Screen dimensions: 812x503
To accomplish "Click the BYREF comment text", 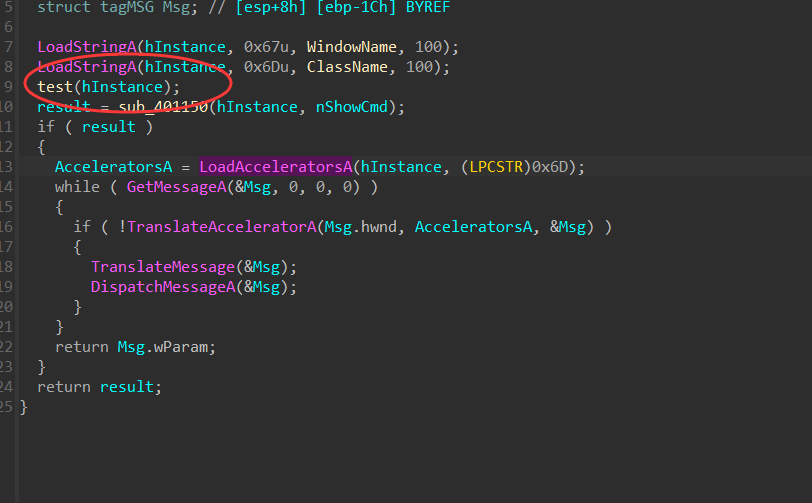I will point(428,7).
